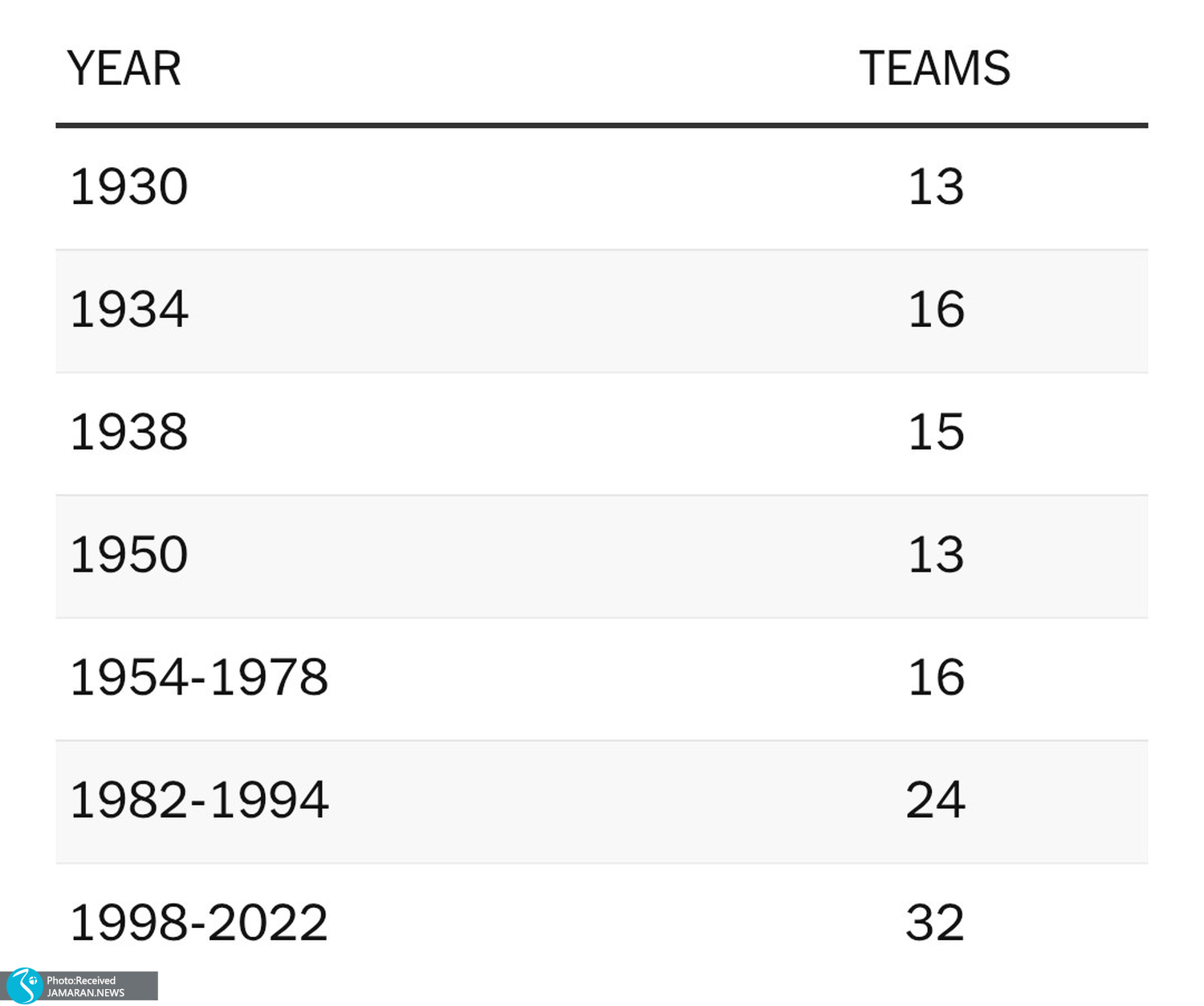Select the 1930 year cell
Viewport: 1204px width, 1006px height.
(x=129, y=186)
